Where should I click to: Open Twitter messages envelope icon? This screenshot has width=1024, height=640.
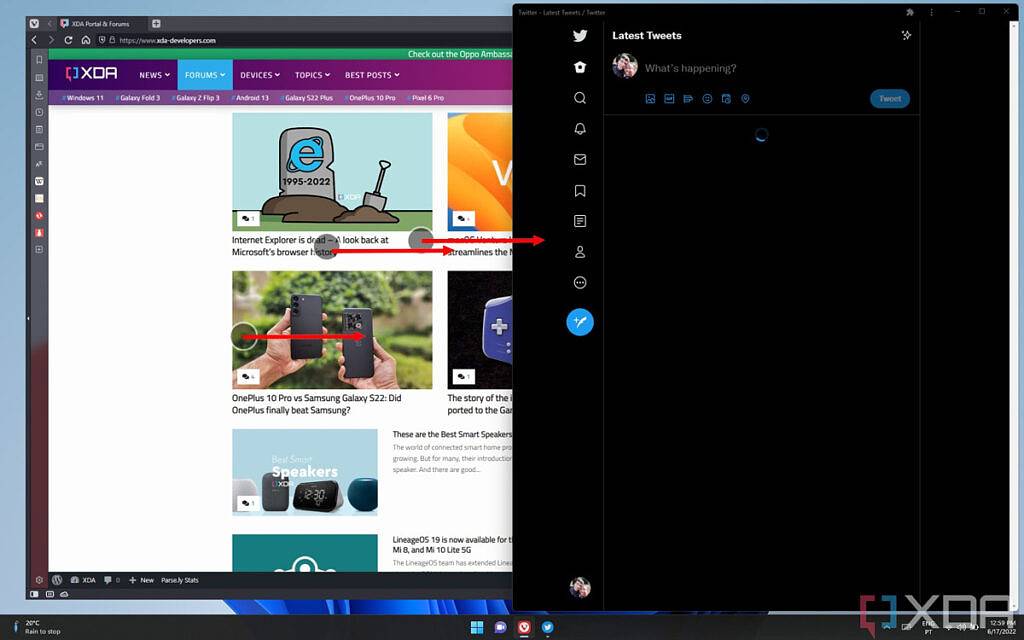580,159
